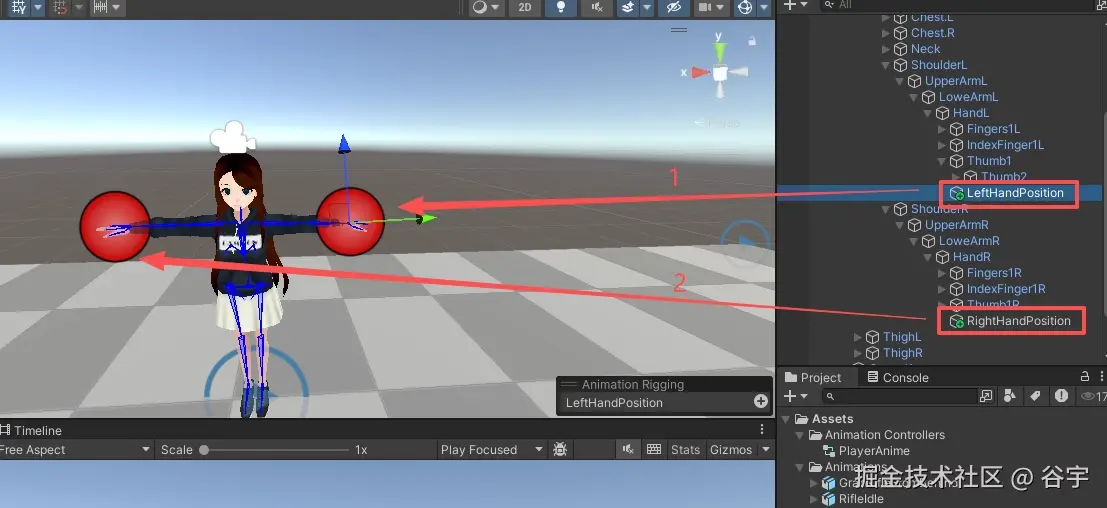The width and height of the screenshot is (1107, 508).
Task: Toggle scene effects (skybox, fog) icon
Action: coord(628,7)
